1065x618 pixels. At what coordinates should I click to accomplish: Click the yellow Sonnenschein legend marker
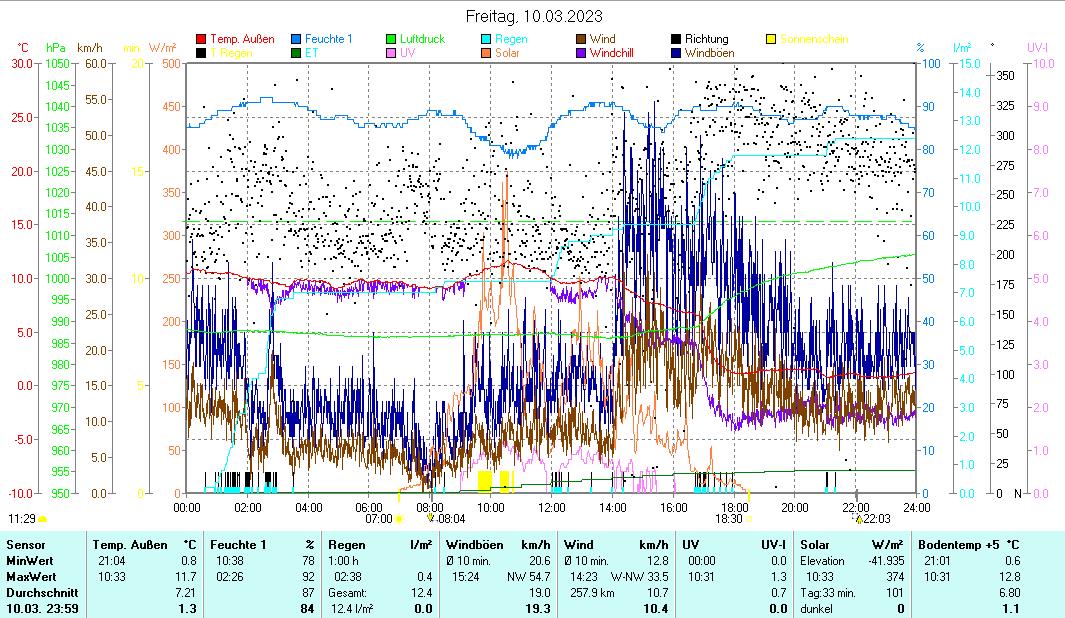click(x=772, y=39)
